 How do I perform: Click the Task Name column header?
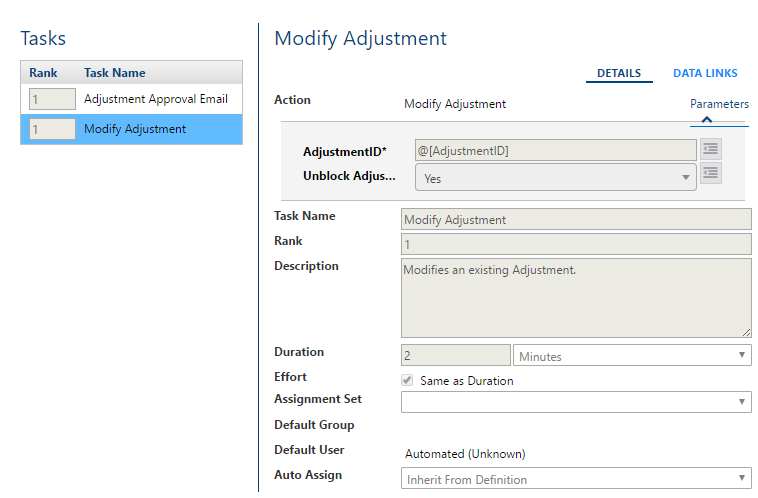115,73
